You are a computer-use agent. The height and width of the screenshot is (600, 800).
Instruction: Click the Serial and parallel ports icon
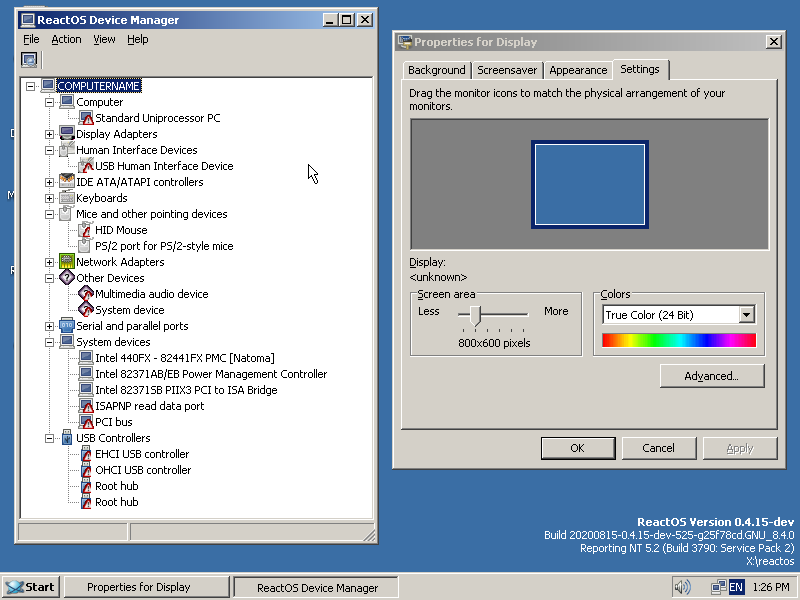pos(67,326)
